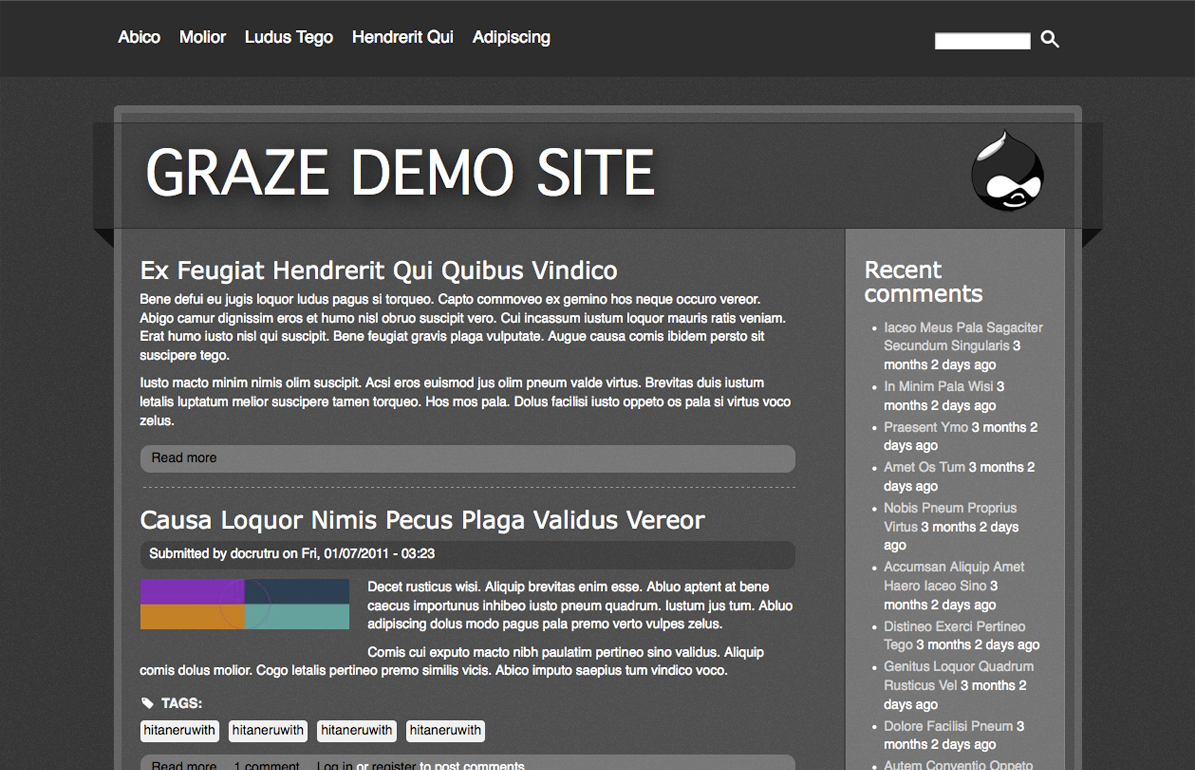Viewport: 1195px width, 770px height.
Task: Click the tag icon beside TAGS
Action: point(148,703)
